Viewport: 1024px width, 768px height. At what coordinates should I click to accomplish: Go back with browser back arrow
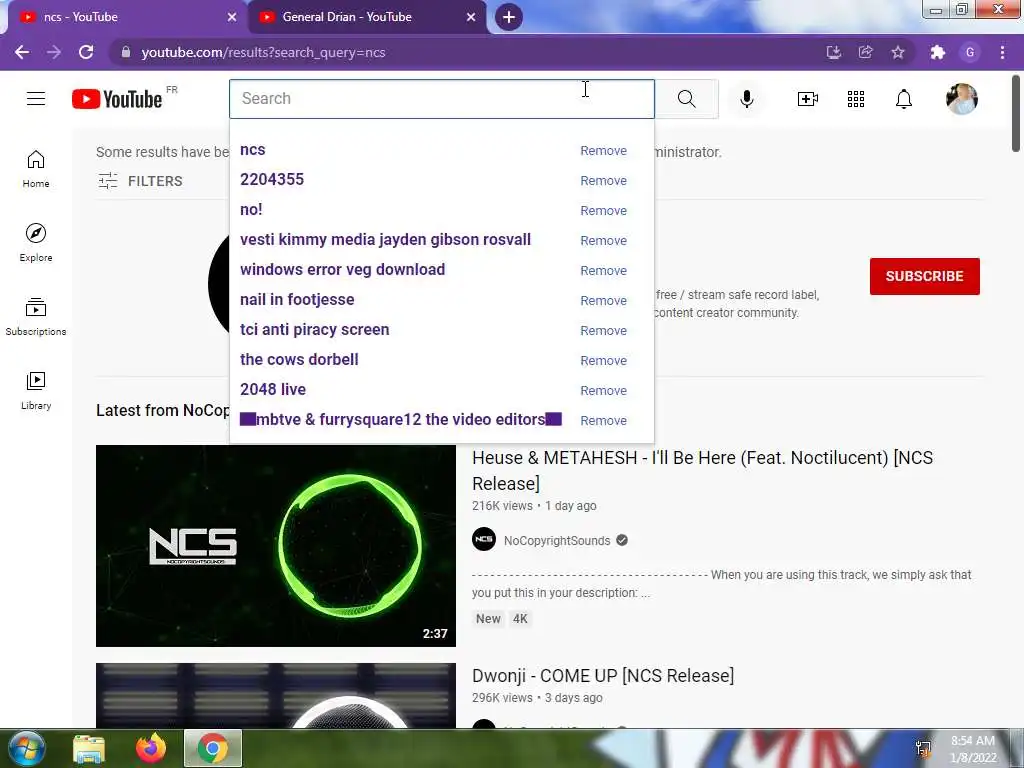(22, 52)
